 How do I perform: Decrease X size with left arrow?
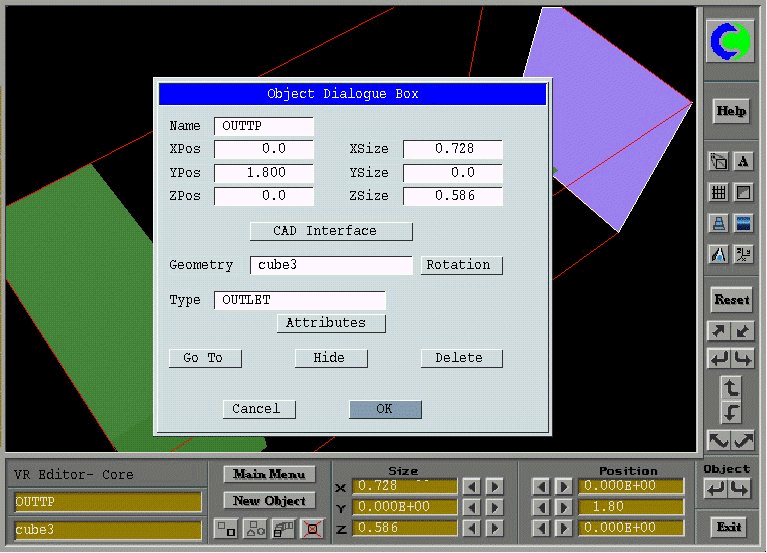471,487
